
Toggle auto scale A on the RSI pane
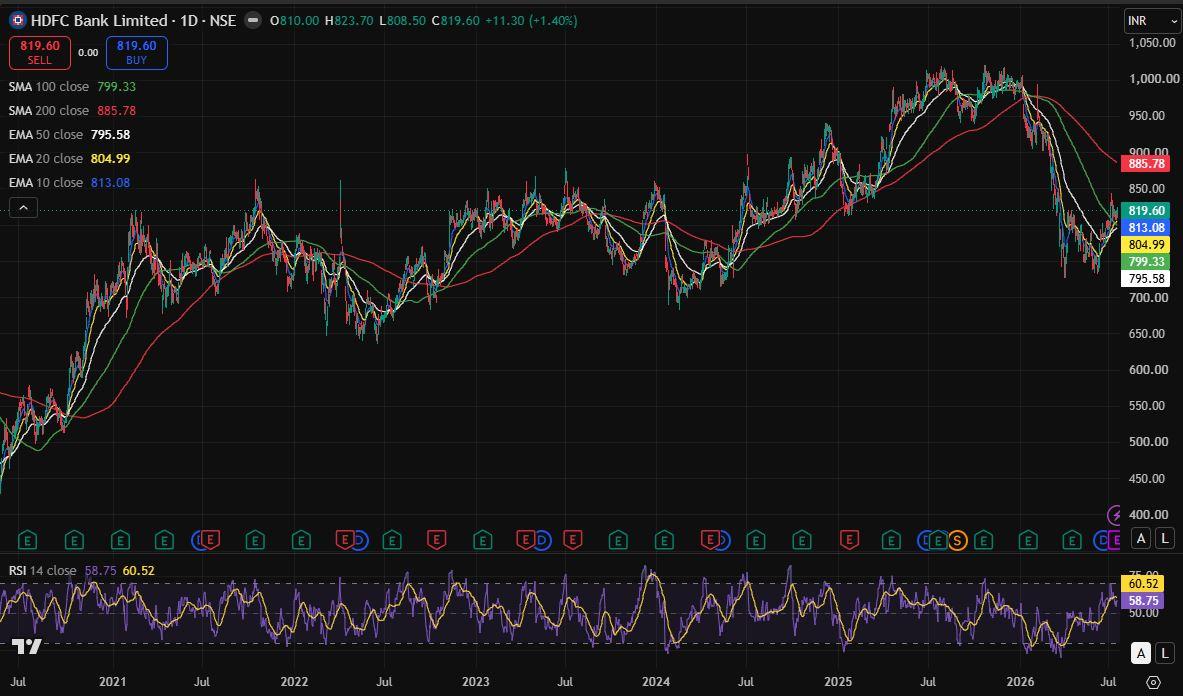[x=1142, y=653]
